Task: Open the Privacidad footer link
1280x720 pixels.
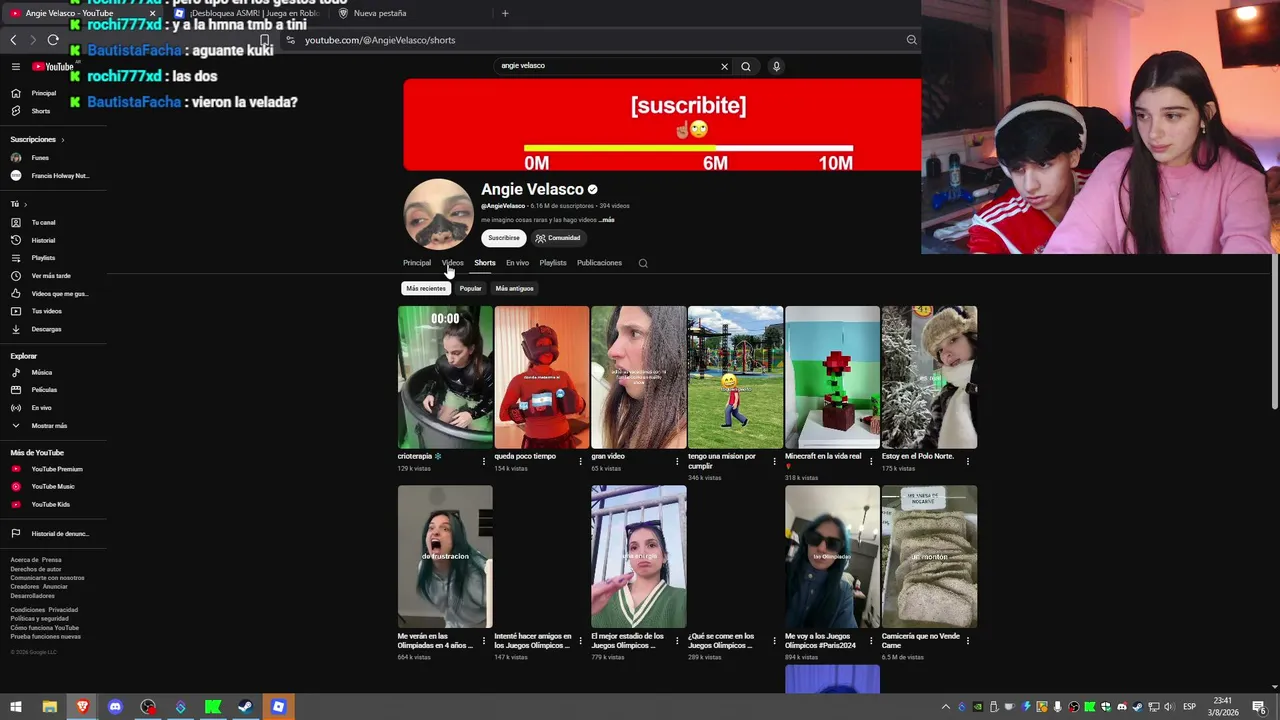Action: (x=63, y=610)
